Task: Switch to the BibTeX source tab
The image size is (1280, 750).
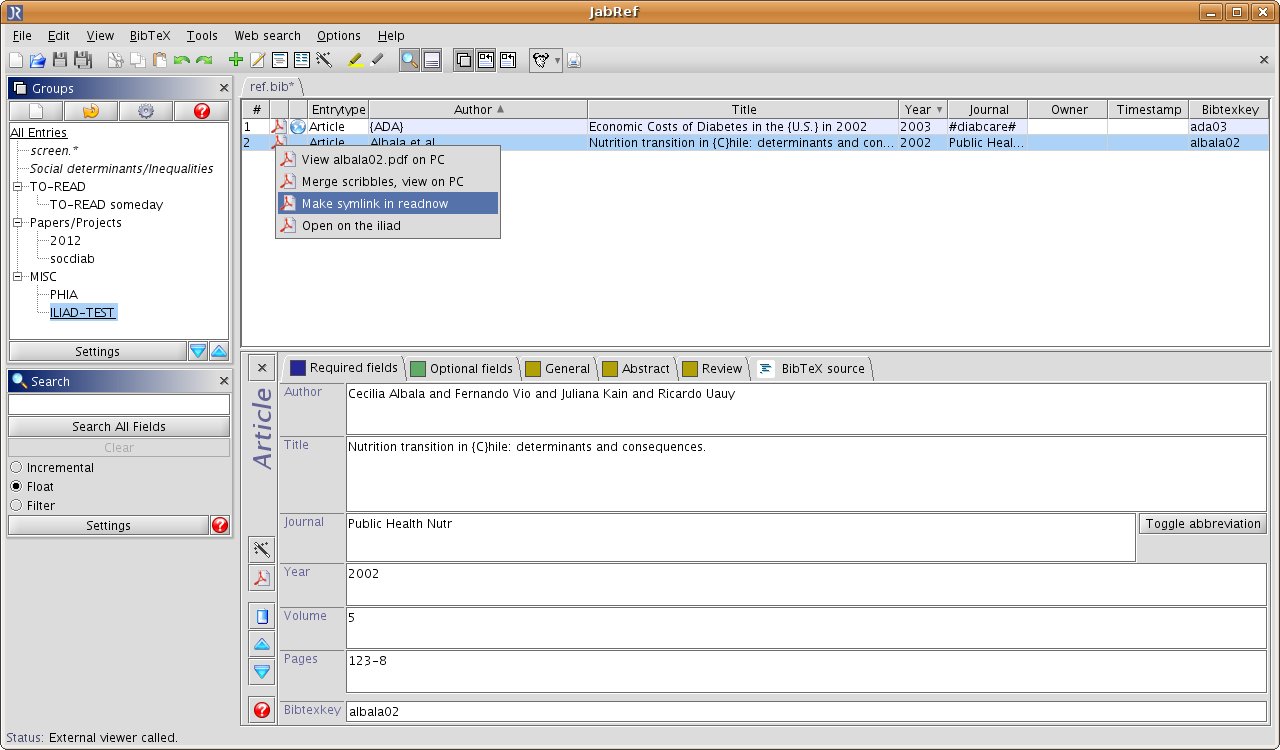Action: pos(812,368)
